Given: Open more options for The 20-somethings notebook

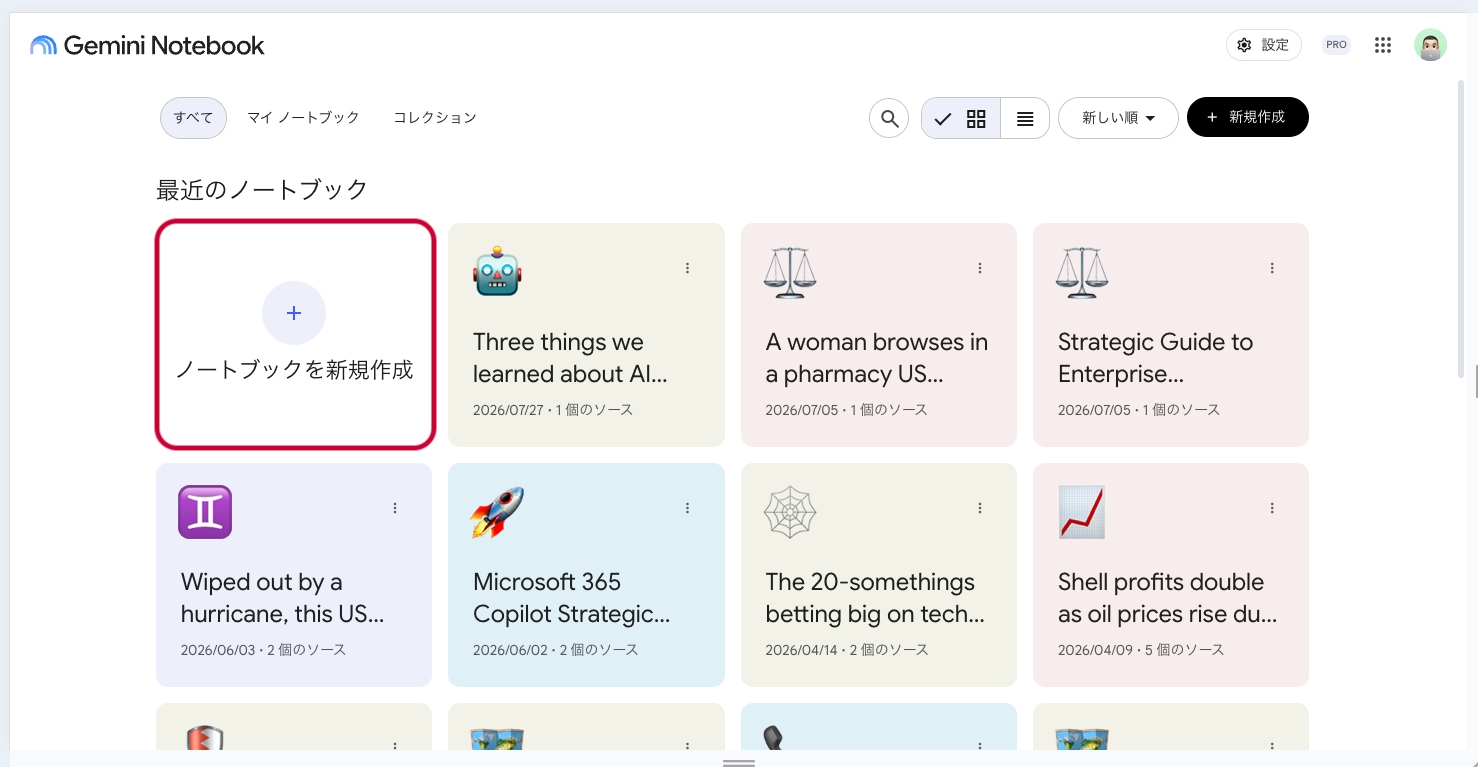Looking at the screenshot, I should coord(980,508).
